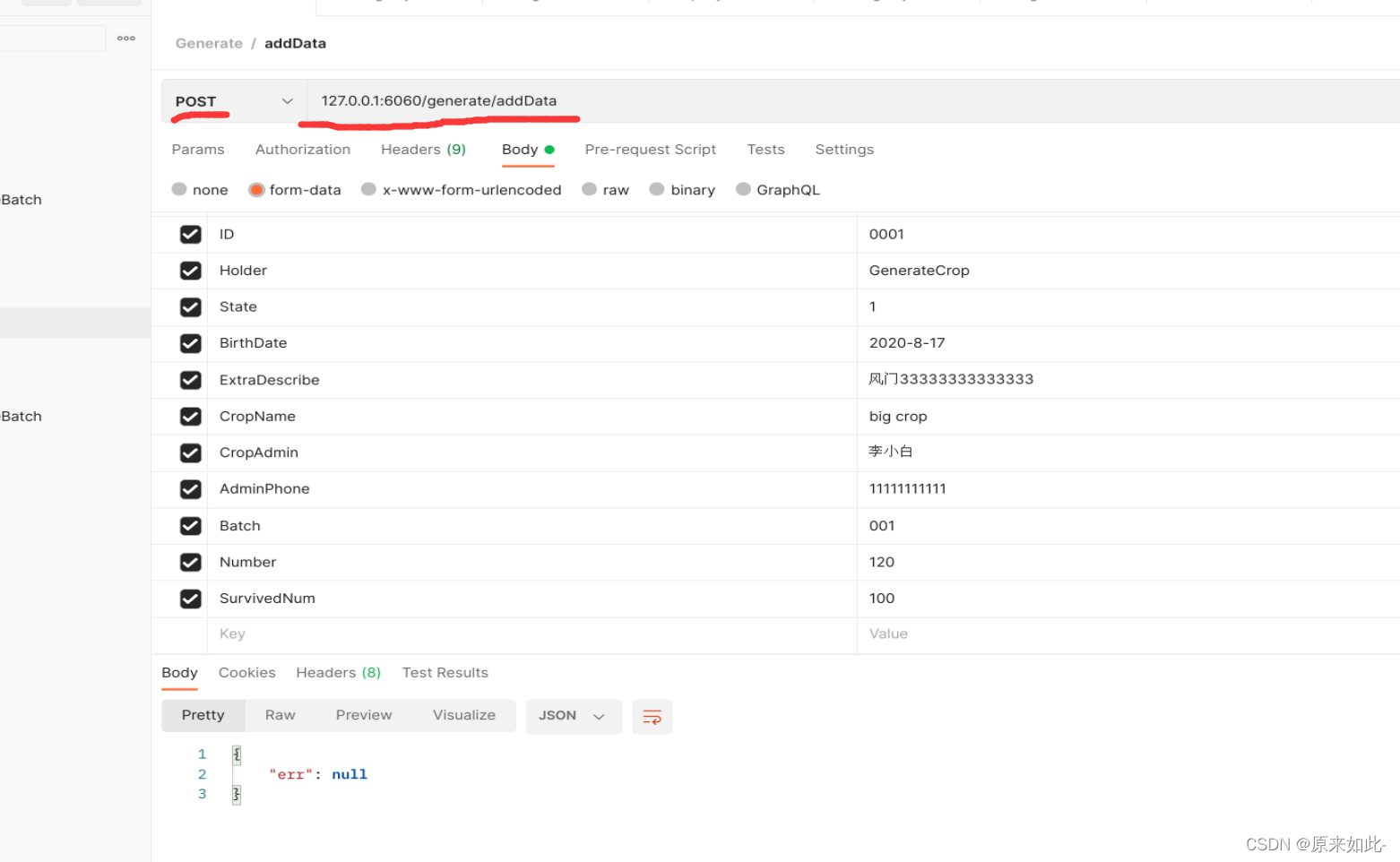Image resolution: width=1400 pixels, height=862 pixels.
Task: Uncheck the ID parameter checkbox
Action: coord(191,235)
